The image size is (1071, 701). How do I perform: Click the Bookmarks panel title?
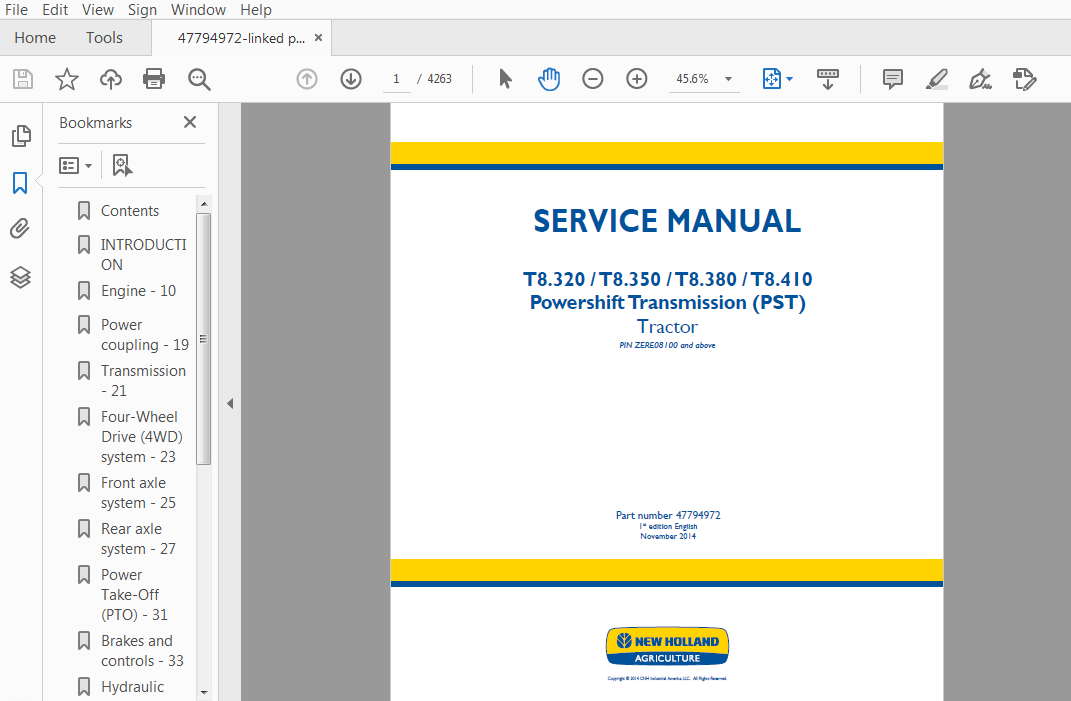coord(96,123)
